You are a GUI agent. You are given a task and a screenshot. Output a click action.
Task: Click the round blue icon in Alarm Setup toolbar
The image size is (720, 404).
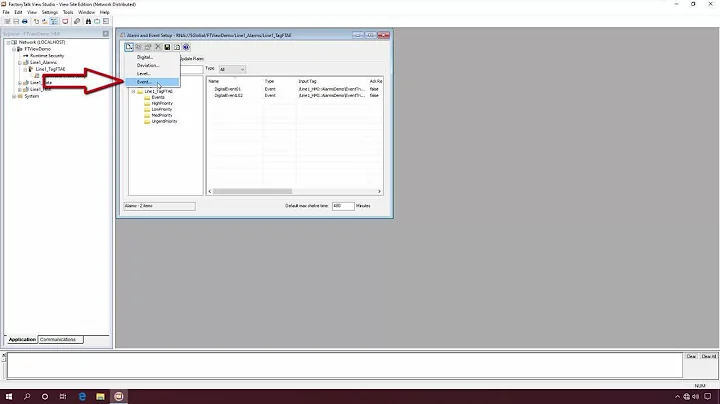pos(186,47)
